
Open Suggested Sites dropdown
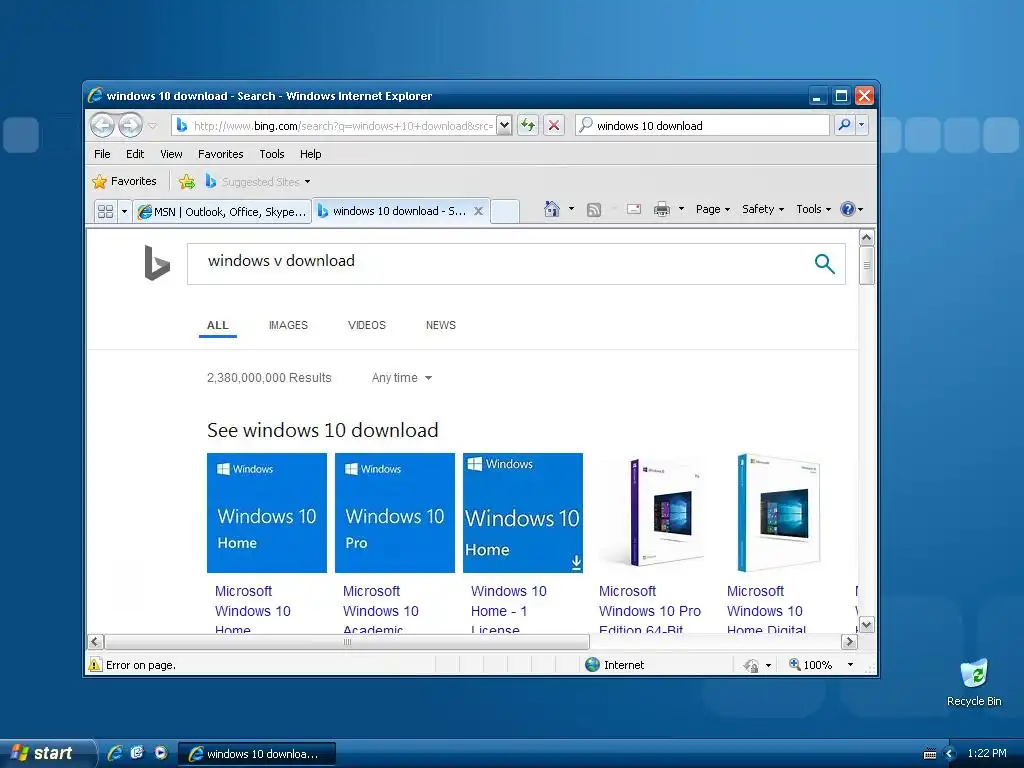coord(258,182)
